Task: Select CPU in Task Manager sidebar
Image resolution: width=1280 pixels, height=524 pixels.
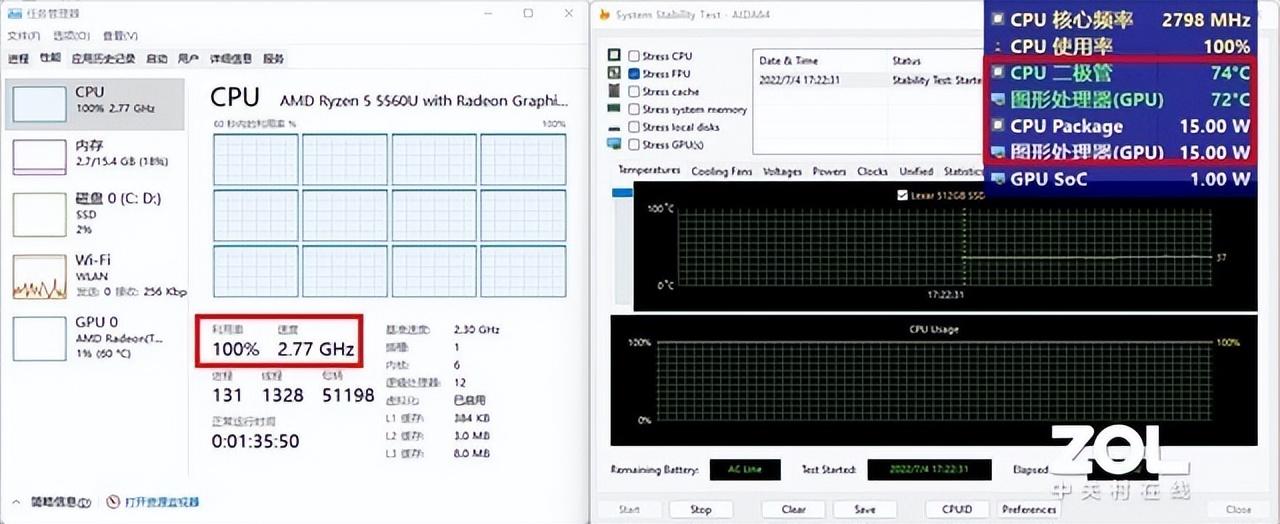Action: pyautogui.click(x=95, y=103)
